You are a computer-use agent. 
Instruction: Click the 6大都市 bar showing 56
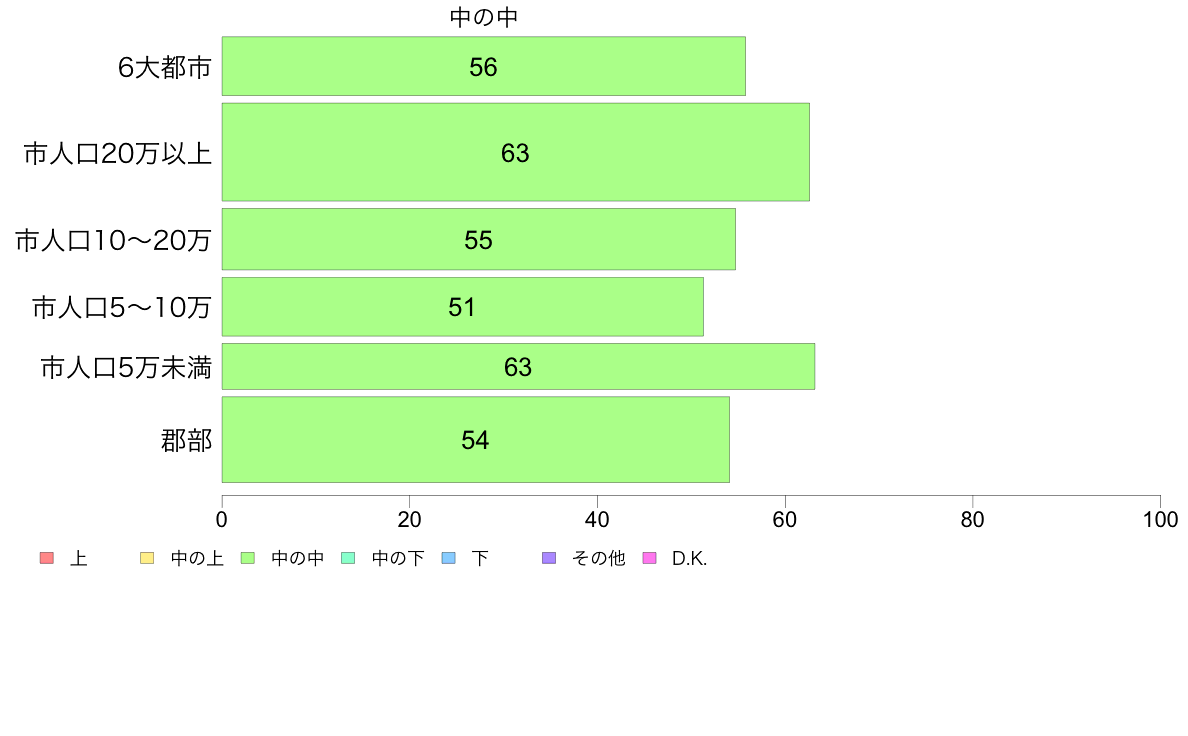click(x=483, y=66)
